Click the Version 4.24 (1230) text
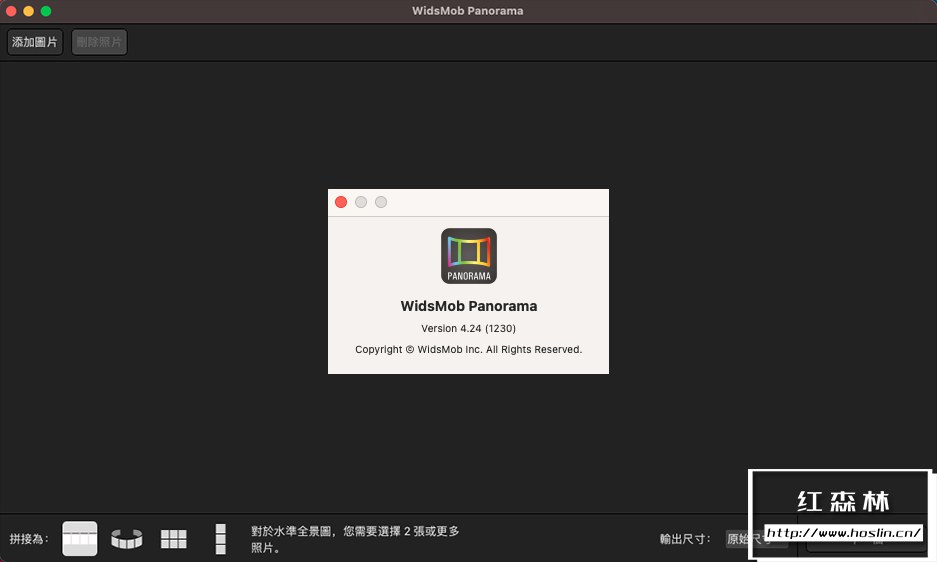 point(468,328)
